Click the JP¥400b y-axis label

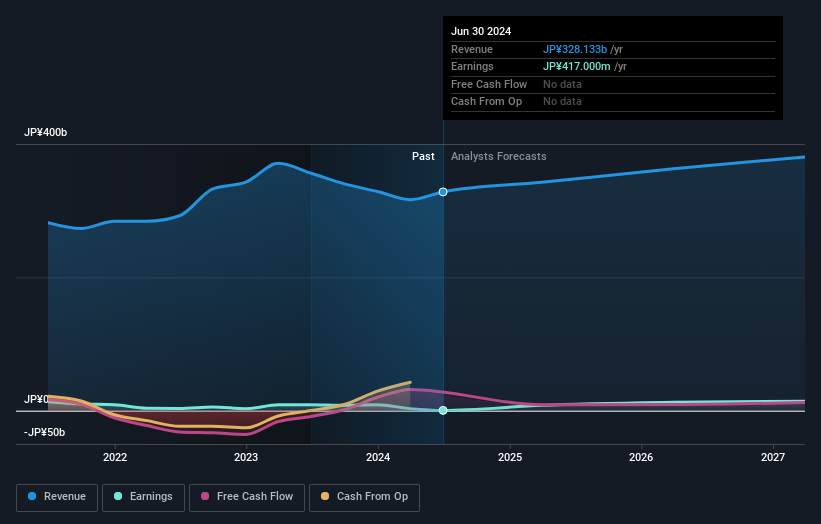tap(46, 132)
